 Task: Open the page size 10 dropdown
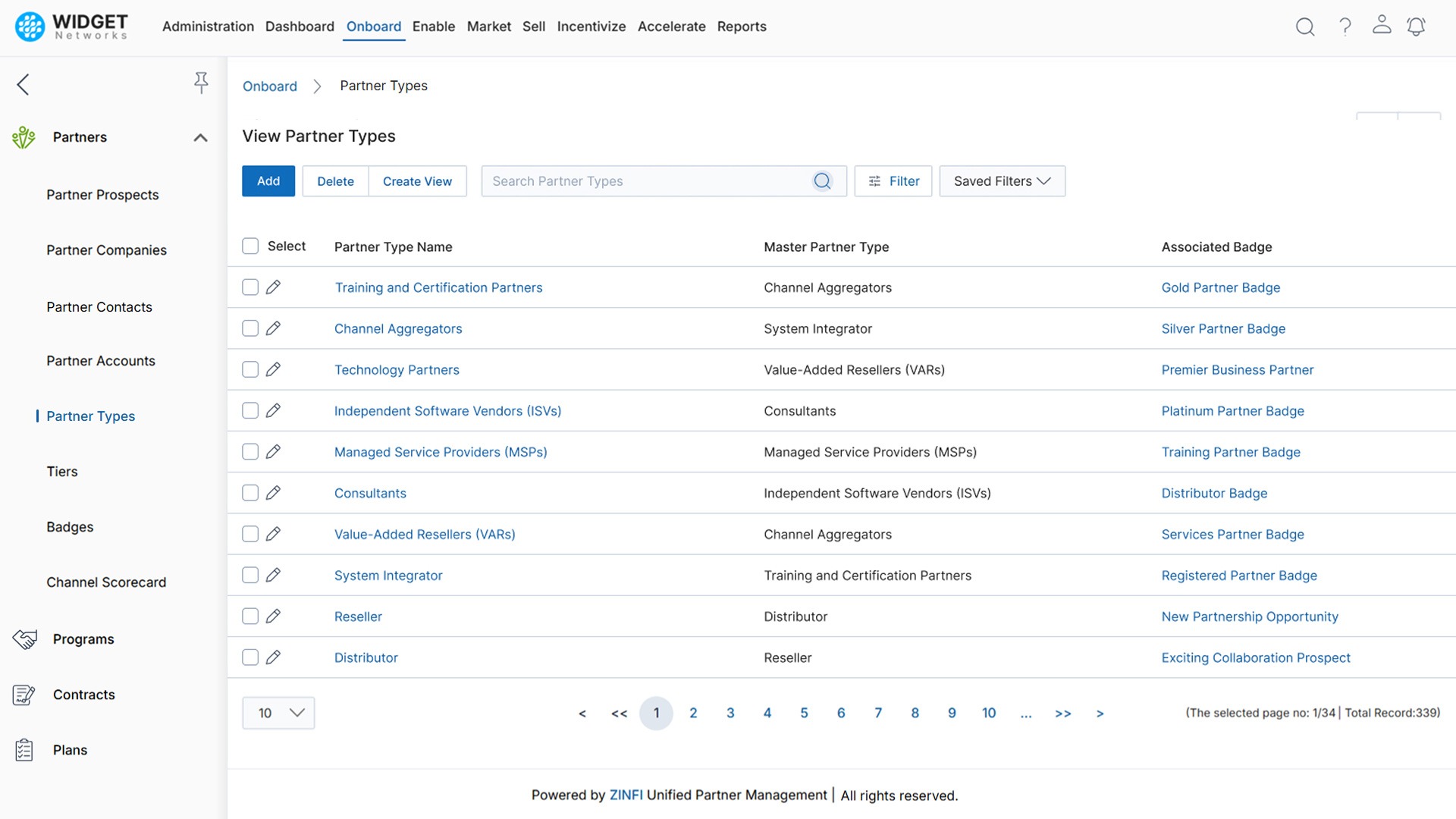(278, 713)
